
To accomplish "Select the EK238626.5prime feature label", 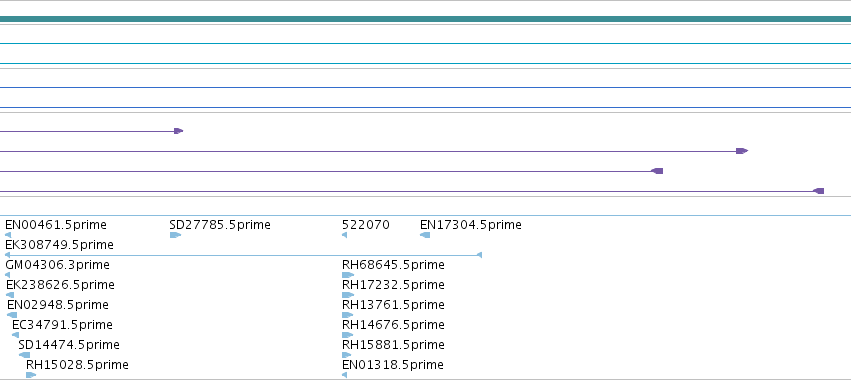I will click(60, 285).
